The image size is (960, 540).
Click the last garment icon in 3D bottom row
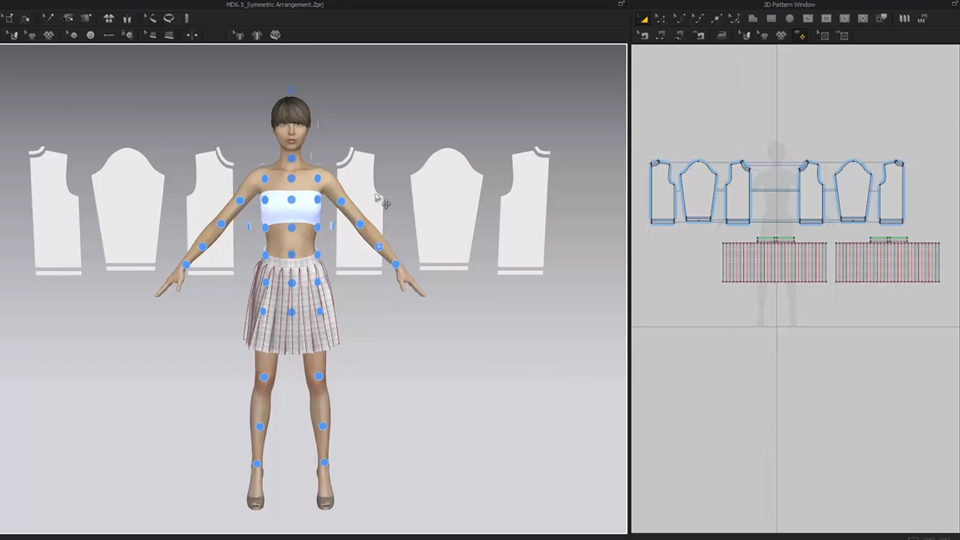(276, 35)
